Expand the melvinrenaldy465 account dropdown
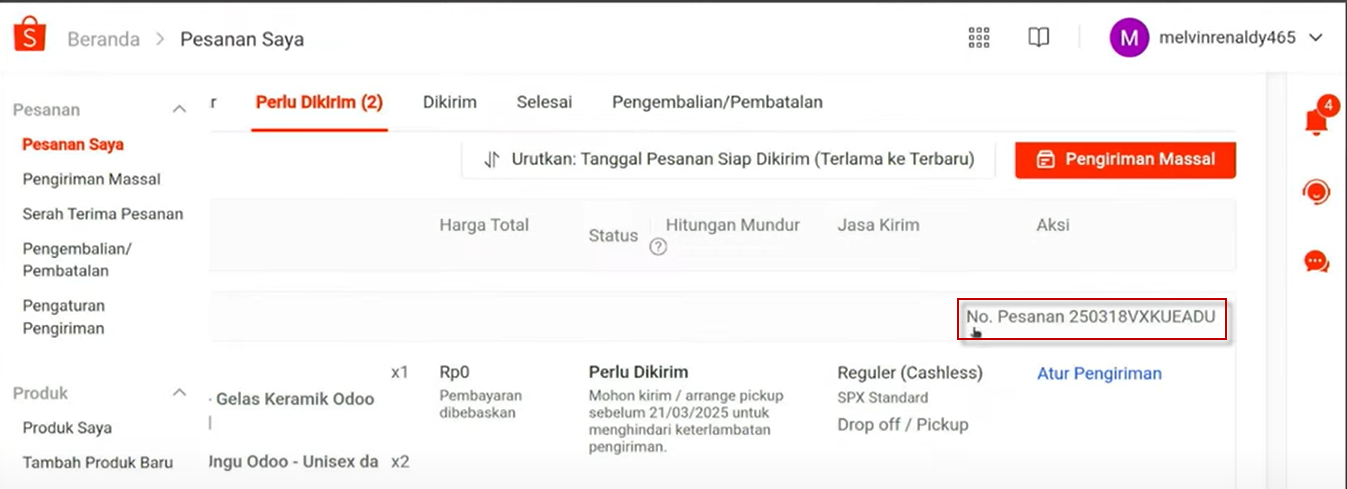 (x=1316, y=38)
